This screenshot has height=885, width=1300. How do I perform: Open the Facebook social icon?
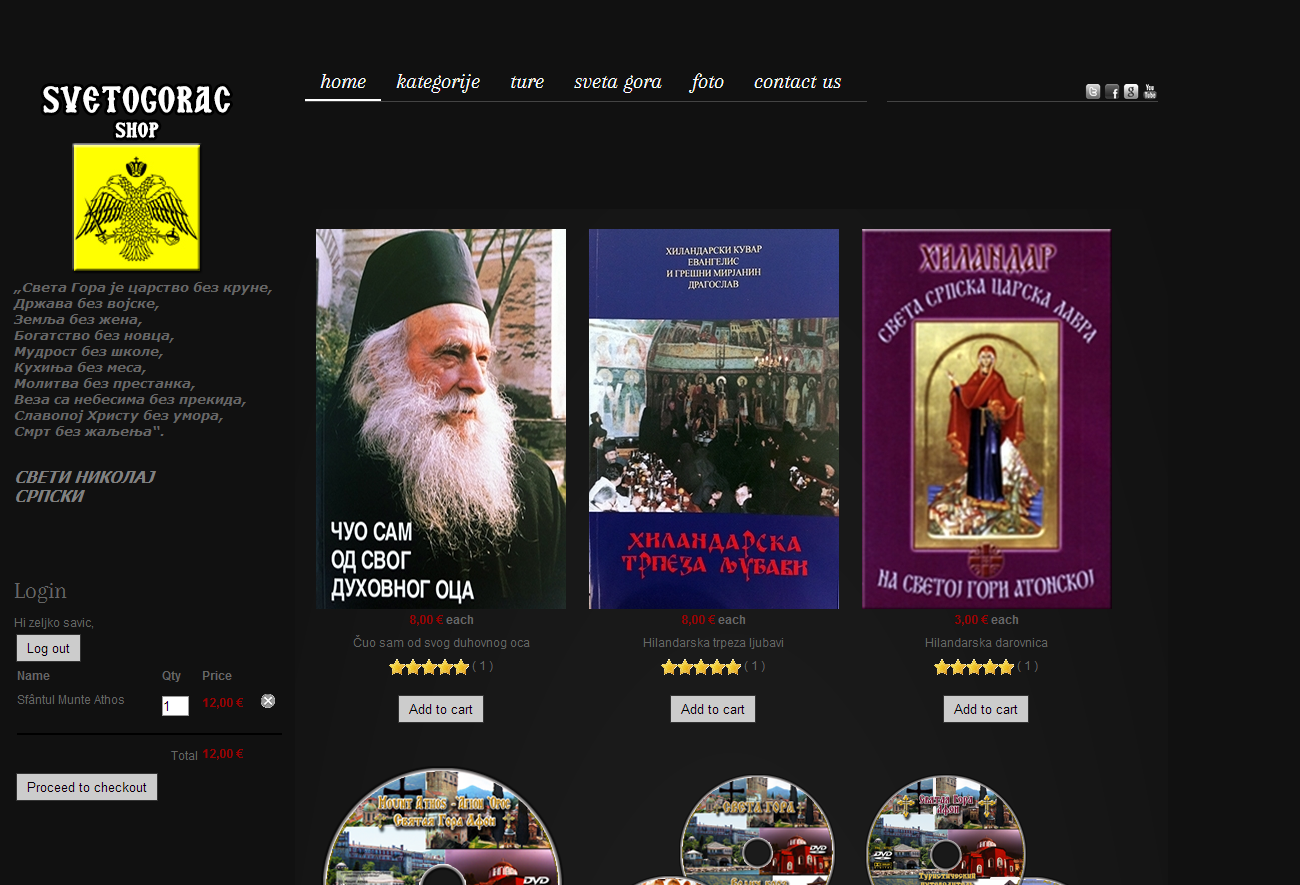[x=1112, y=92]
